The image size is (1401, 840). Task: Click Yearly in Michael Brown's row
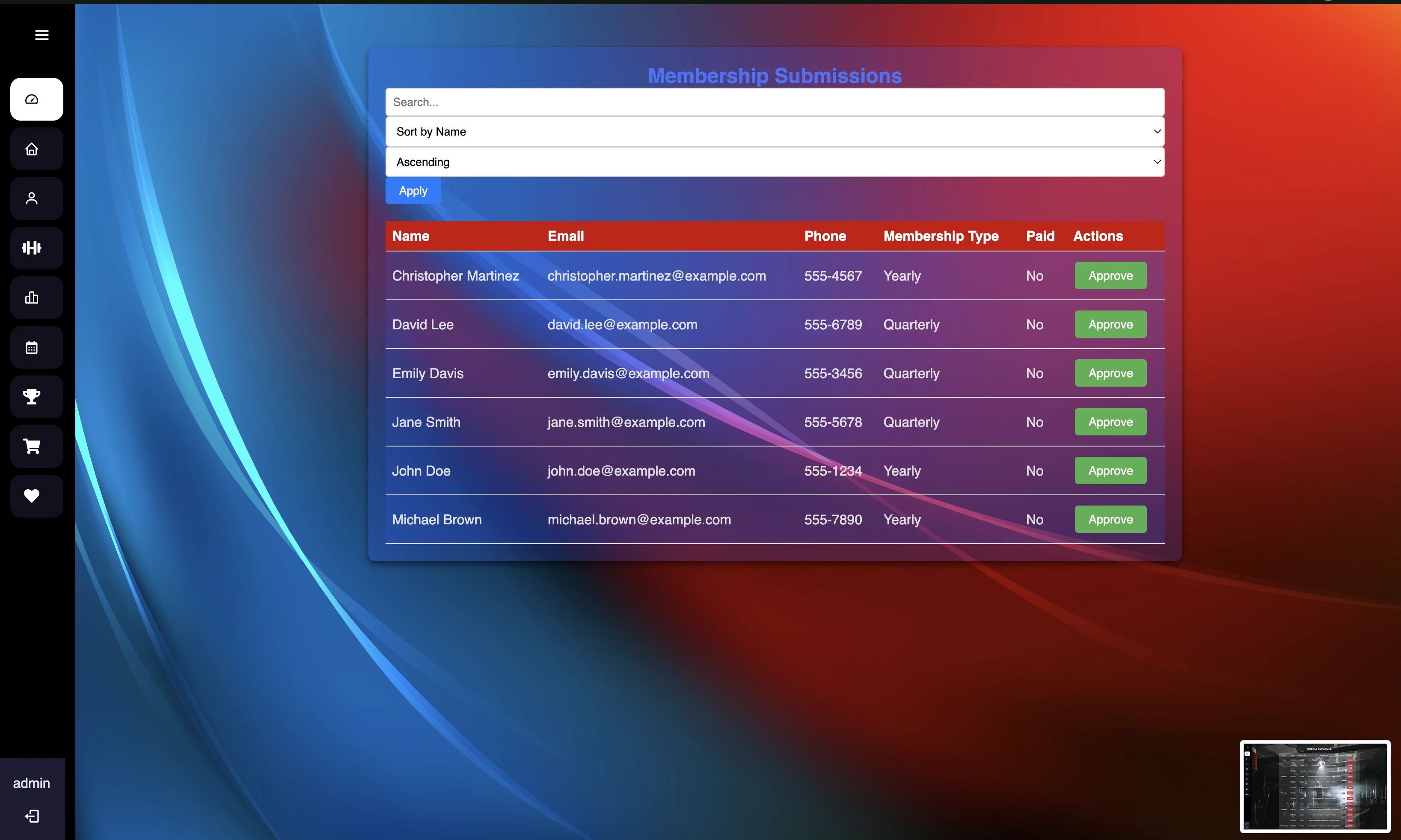[902, 519]
